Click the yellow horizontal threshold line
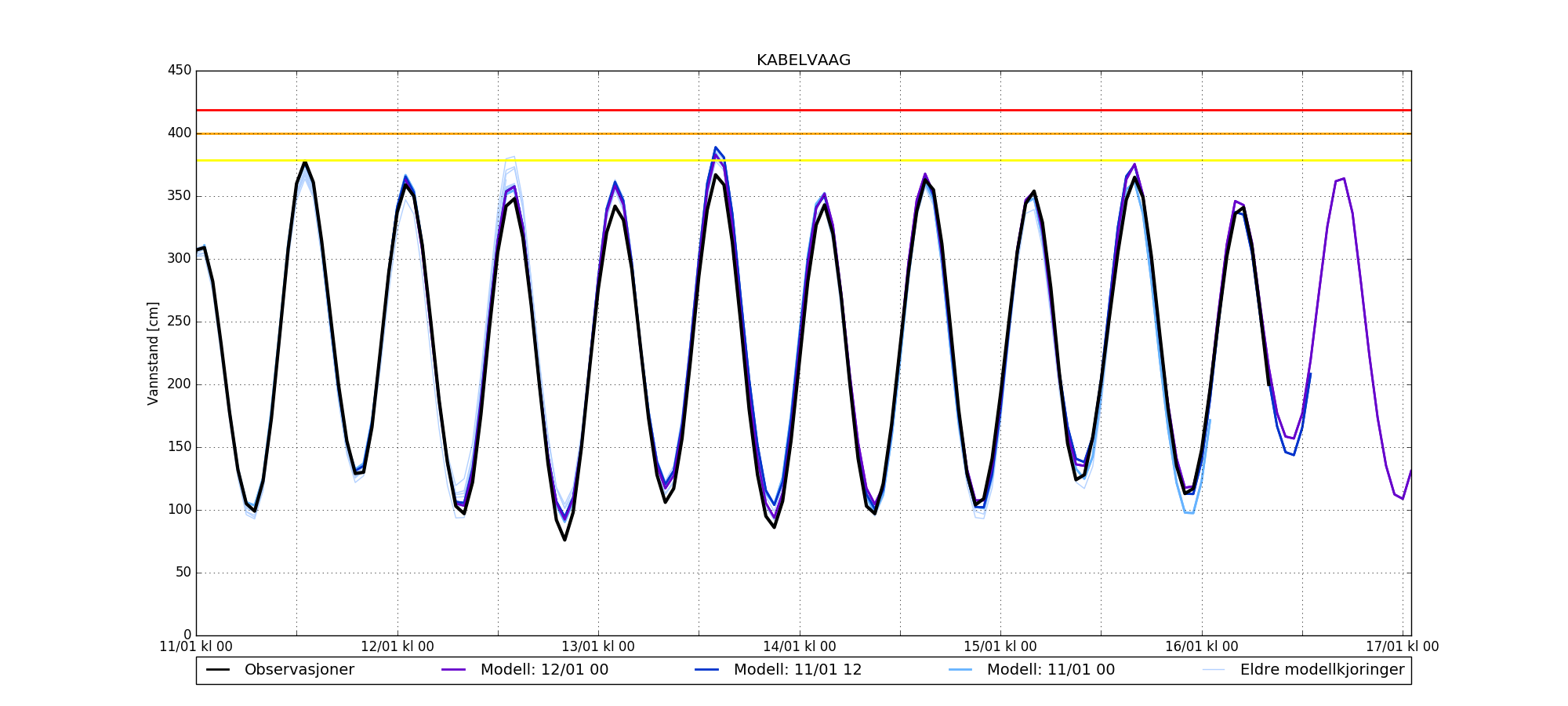Image resolution: width=1568 pixels, height=706 pixels. (804, 161)
